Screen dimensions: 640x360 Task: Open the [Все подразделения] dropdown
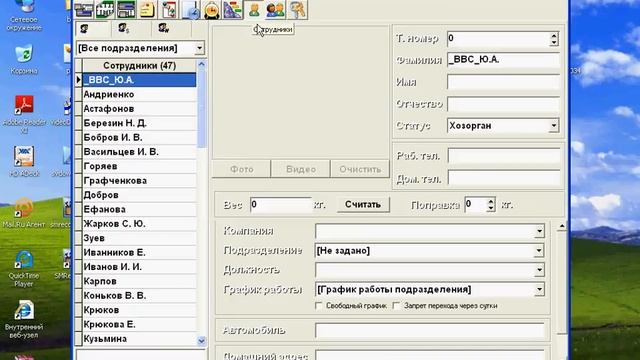click(199, 48)
